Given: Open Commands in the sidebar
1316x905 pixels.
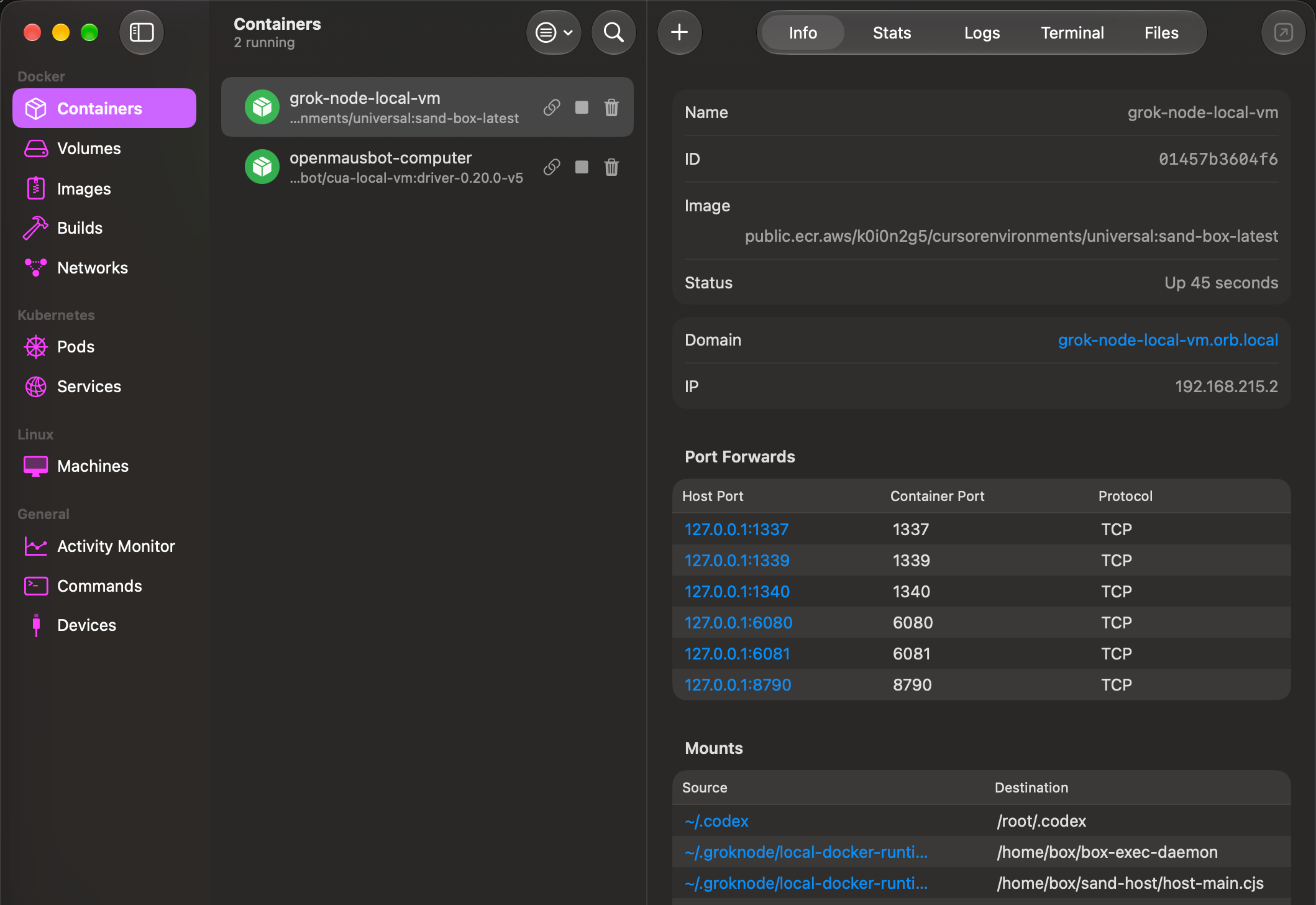Looking at the screenshot, I should [104, 586].
